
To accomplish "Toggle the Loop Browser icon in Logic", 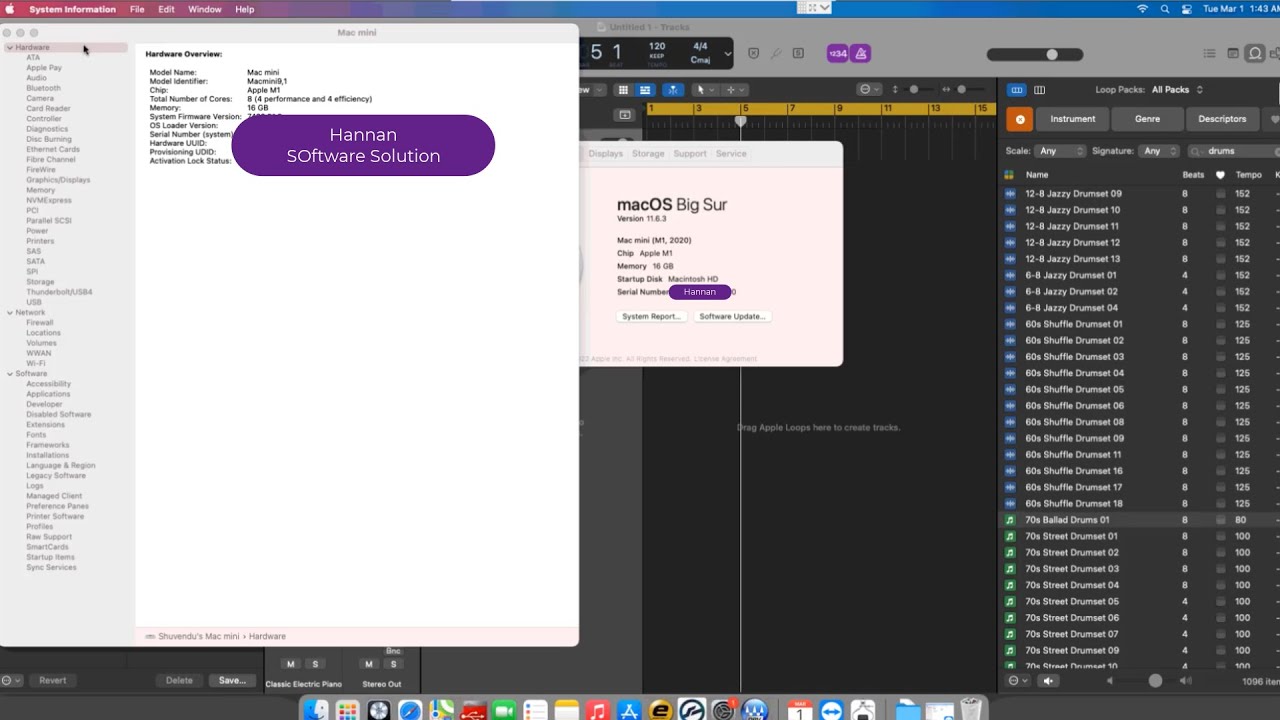I will (x=1254, y=54).
